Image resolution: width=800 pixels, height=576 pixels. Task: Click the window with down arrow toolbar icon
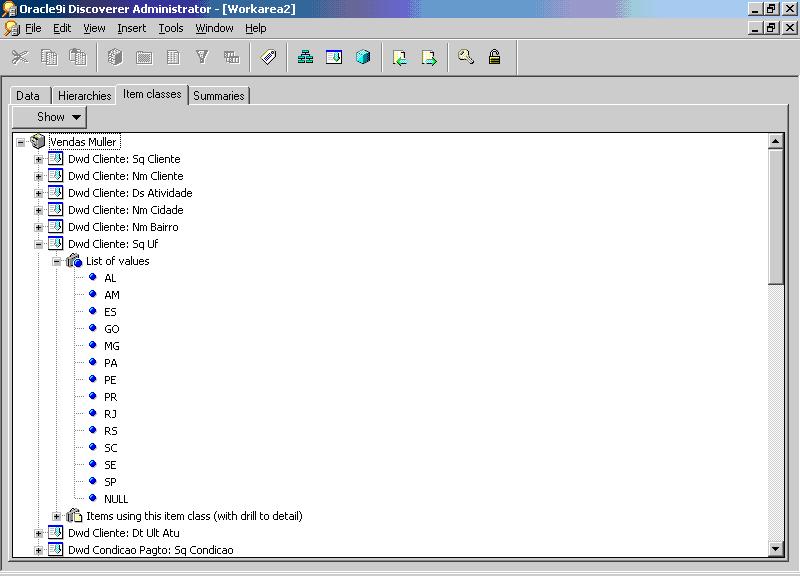[x=334, y=58]
